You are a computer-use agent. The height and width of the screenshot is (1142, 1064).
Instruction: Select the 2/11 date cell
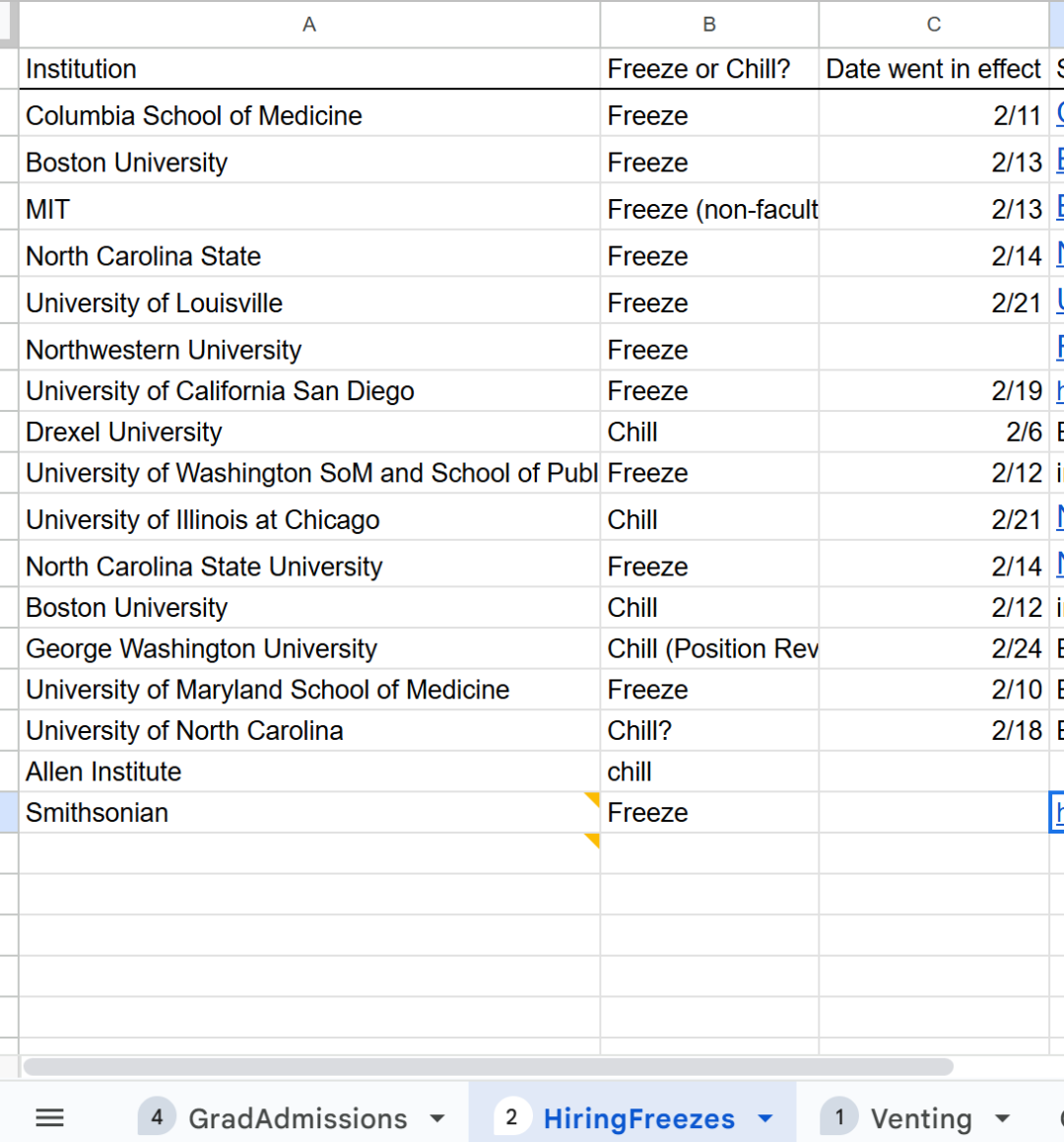pyautogui.click(x=934, y=115)
